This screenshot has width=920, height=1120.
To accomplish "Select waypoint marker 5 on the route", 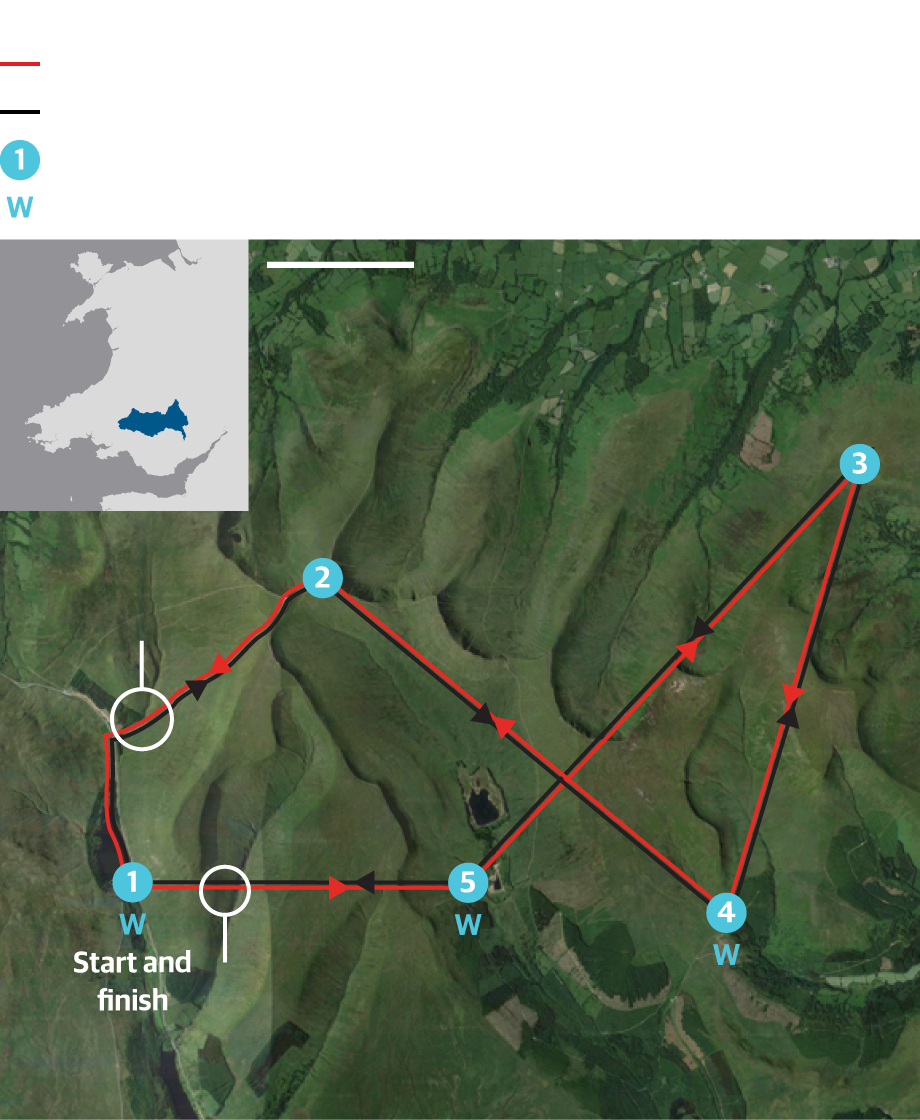I will click(x=468, y=883).
